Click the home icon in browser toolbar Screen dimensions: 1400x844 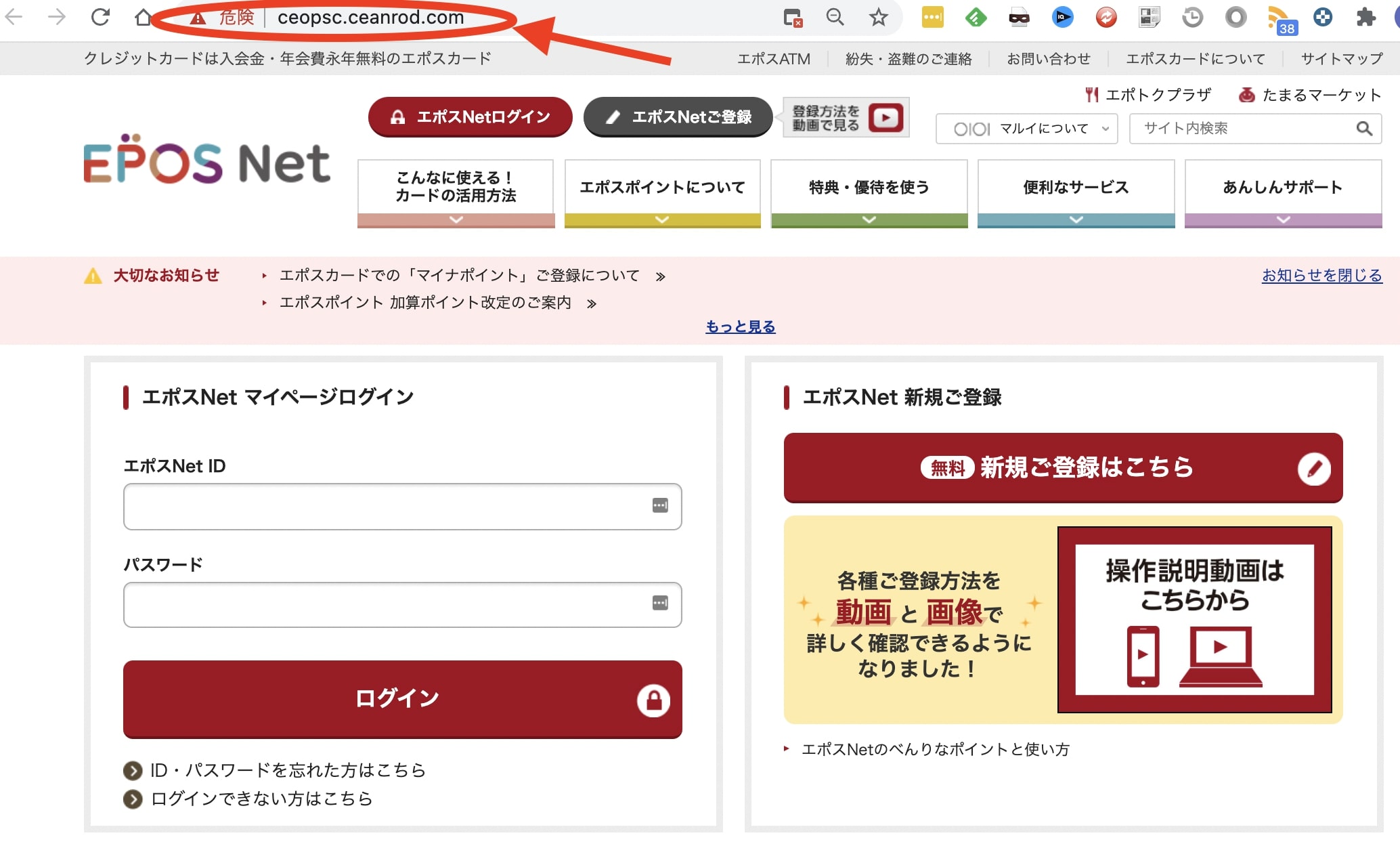(143, 17)
